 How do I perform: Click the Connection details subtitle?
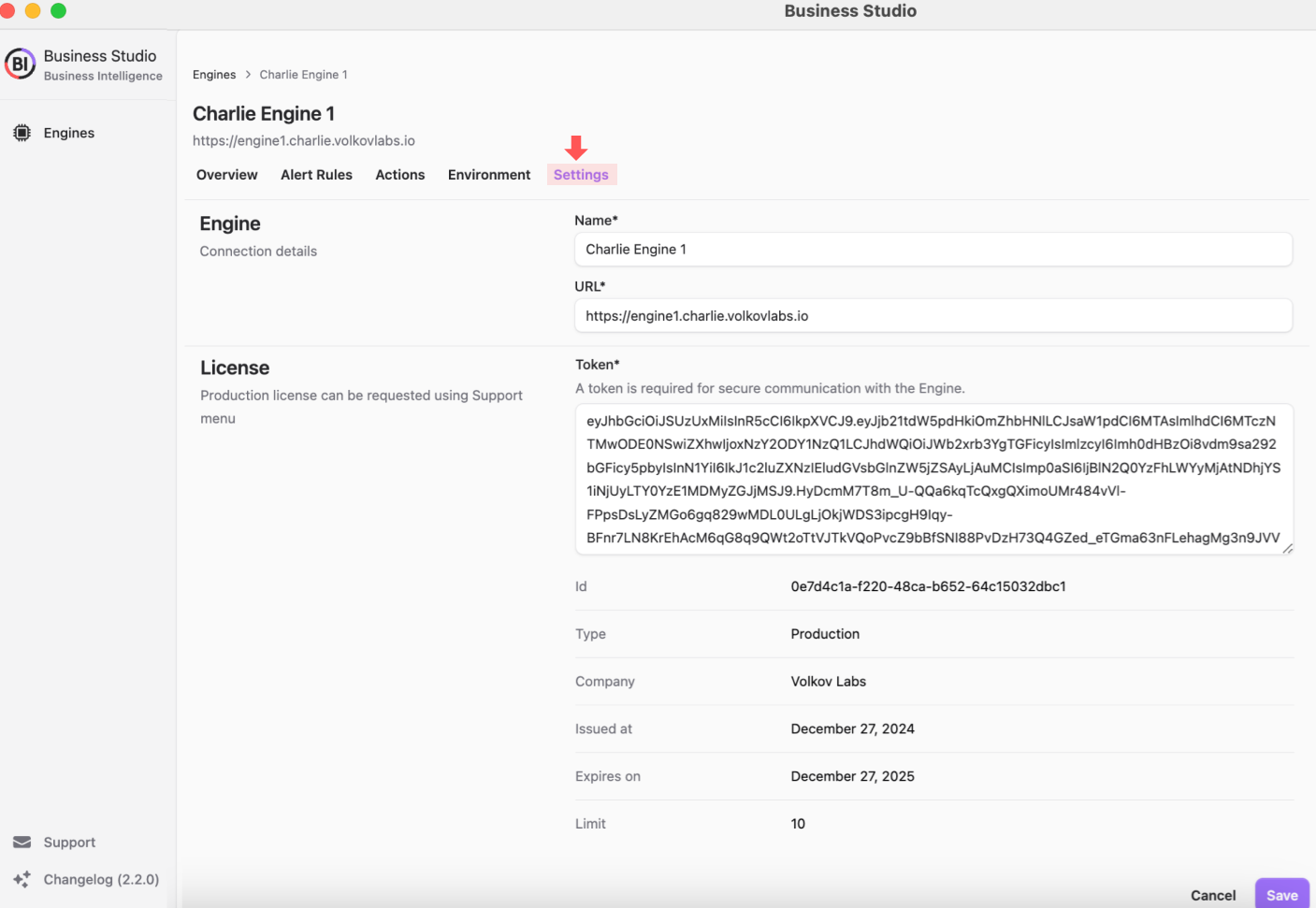[x=258, y=252]
